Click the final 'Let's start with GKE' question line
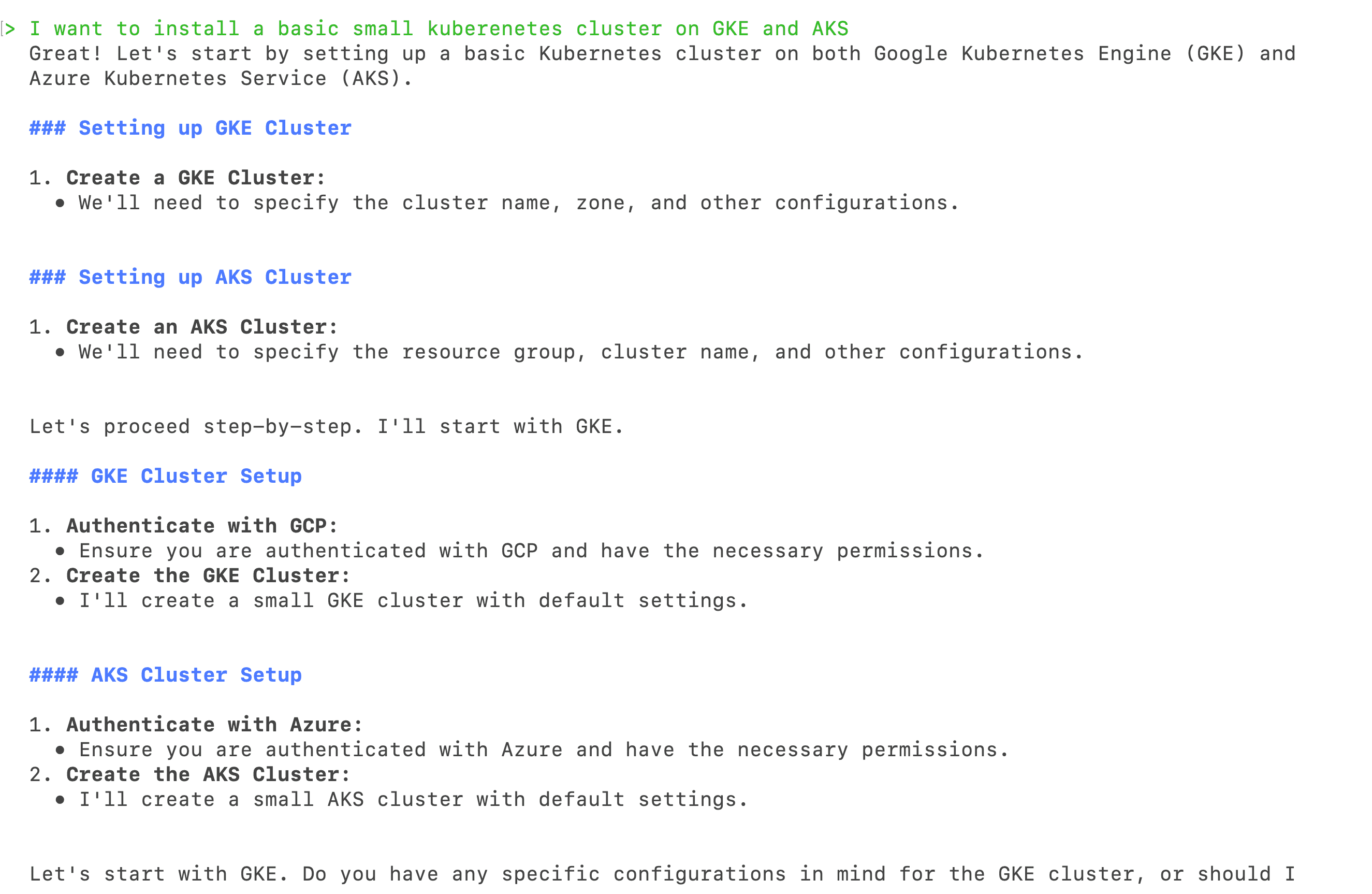This screenshot has height=894, width=1372. pos(662,874)
